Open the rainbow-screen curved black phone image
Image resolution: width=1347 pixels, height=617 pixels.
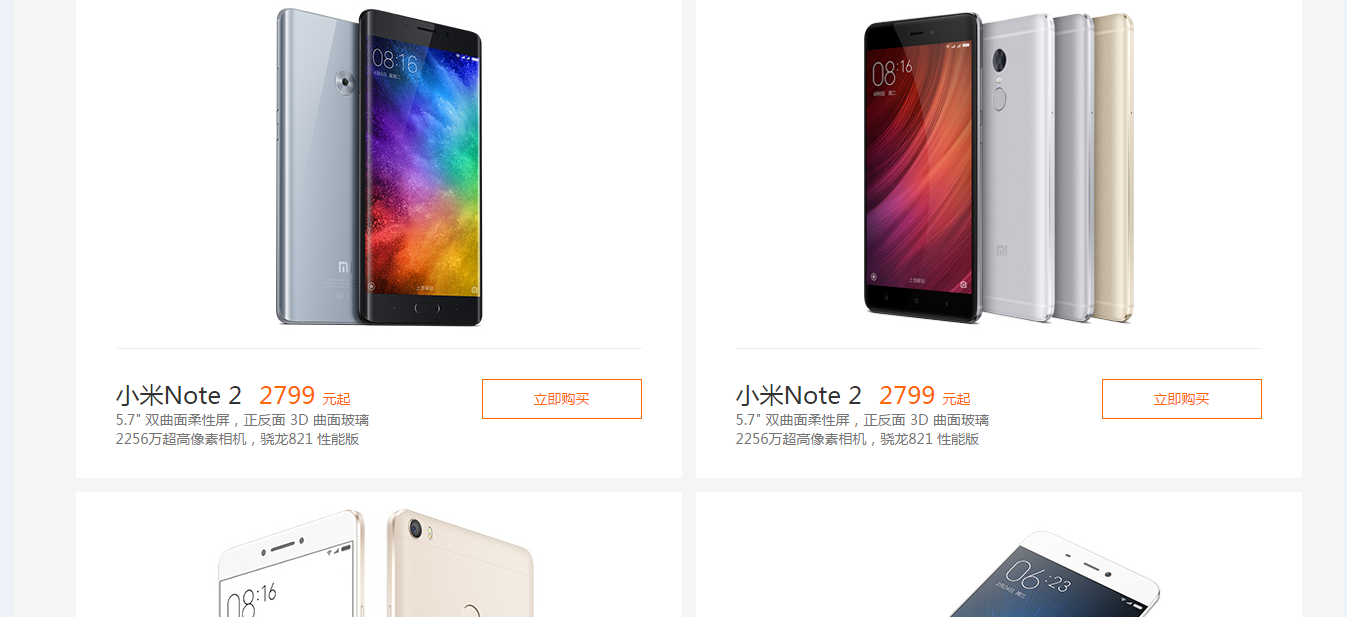pos(421,167)
